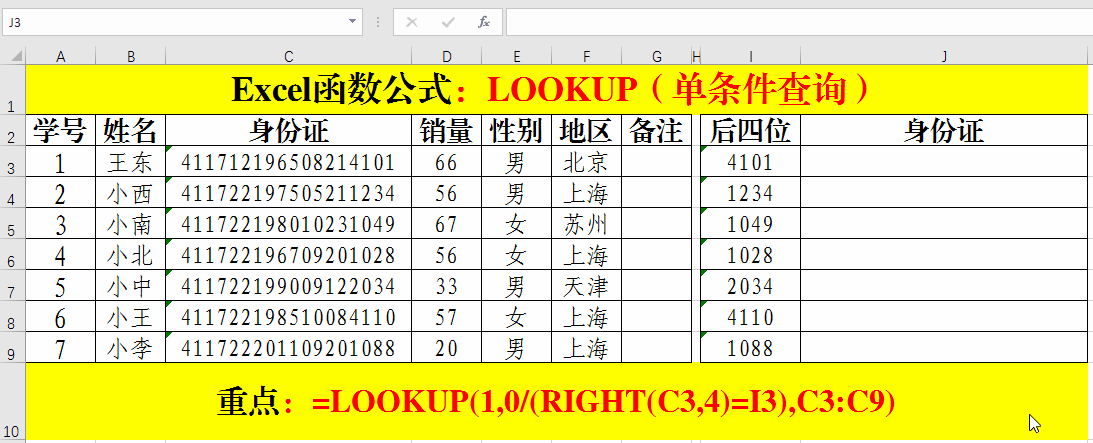1093x443 pixels.
Task: Select column E header
Action: coord(517,56)
